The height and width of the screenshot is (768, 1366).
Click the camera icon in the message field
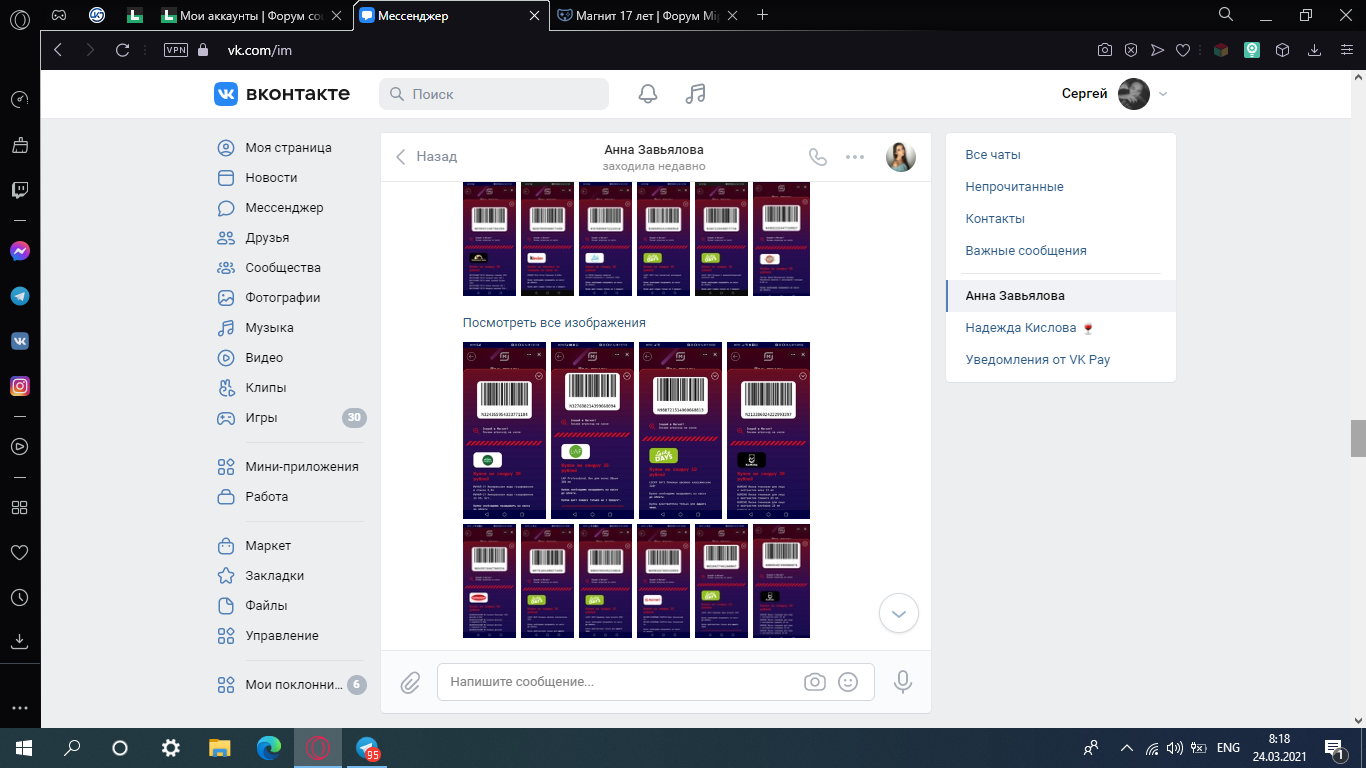coord(815,682)
